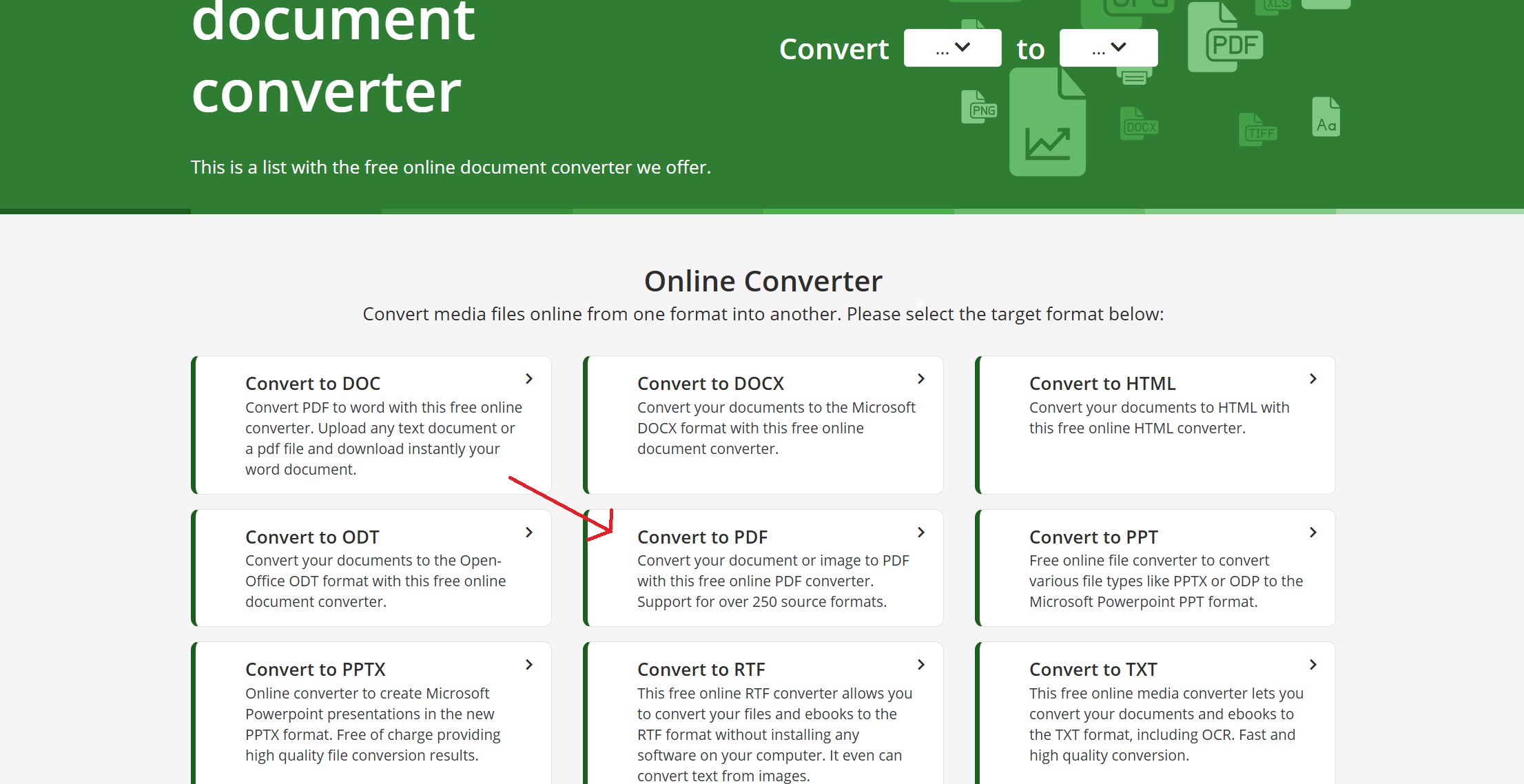The image size is (1524, 784).
Task: Open the target format dropdown after 'to'
Action: point(1108,48)
